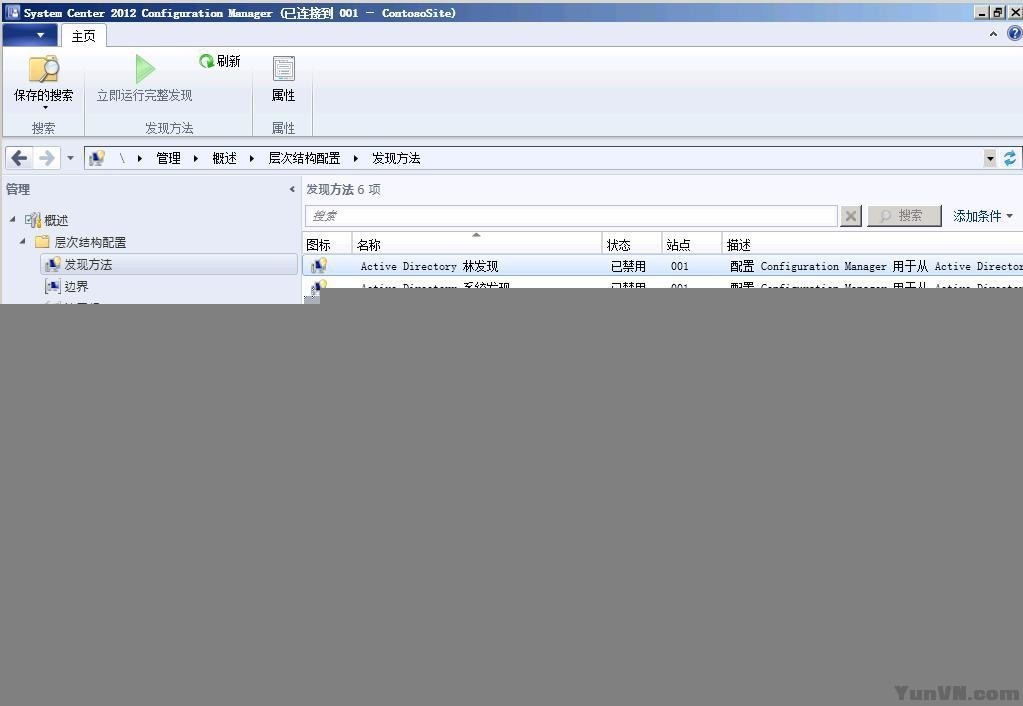Viewport: 1023px width, 706px height.
Task: Click the 立即运行完整发现 green play icon
Action: pos(145,69)
